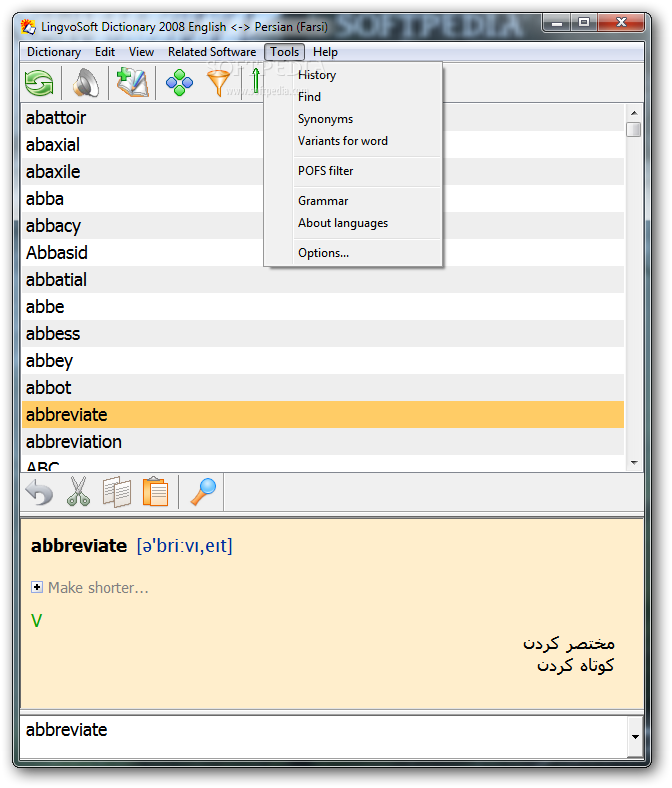Click Persian translation مختصر کردن
The height and width of the screenshot is (788, 672).
click(568, 644)
